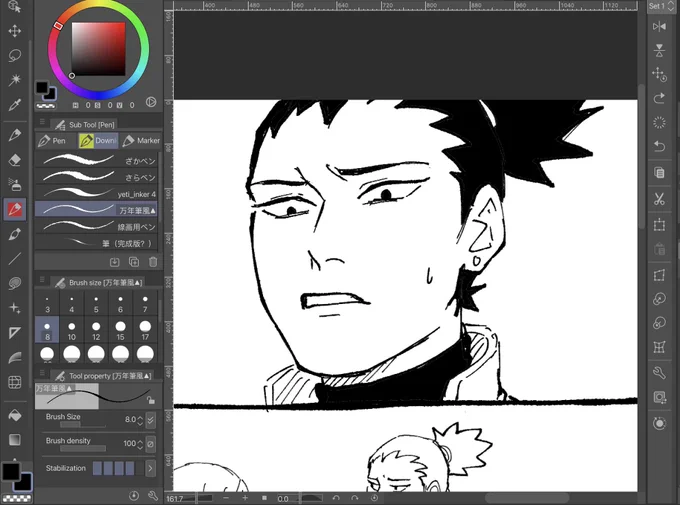Viewport: 680px width, 505px height.
Task: Set the Stabilization slider level
Action: click(118, 468)
